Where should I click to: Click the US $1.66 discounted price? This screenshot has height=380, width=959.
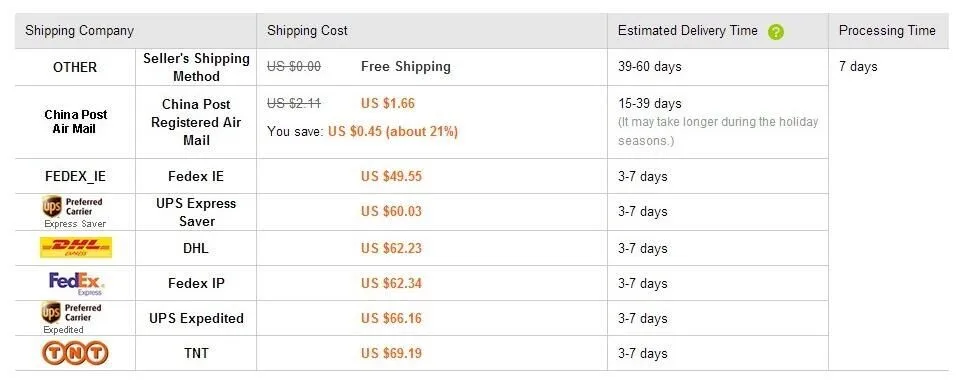point(388,103)
